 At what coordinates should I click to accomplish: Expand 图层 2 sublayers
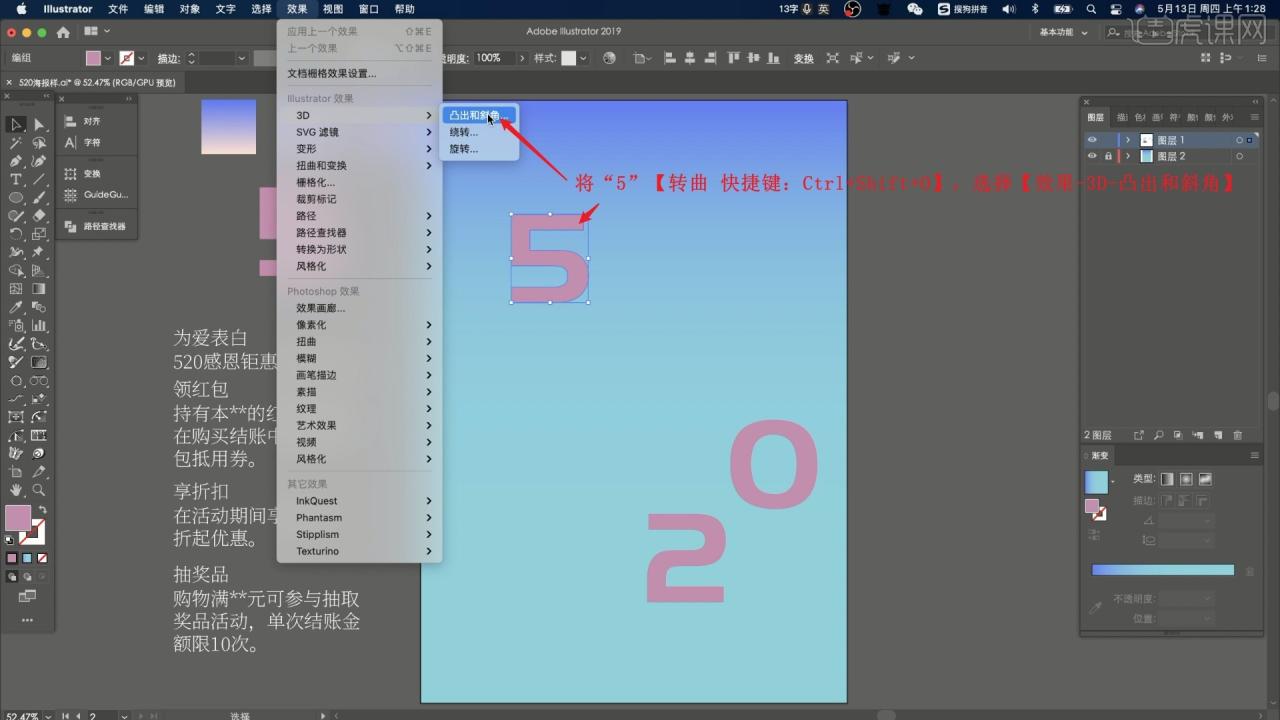(x=1128, y=156)
